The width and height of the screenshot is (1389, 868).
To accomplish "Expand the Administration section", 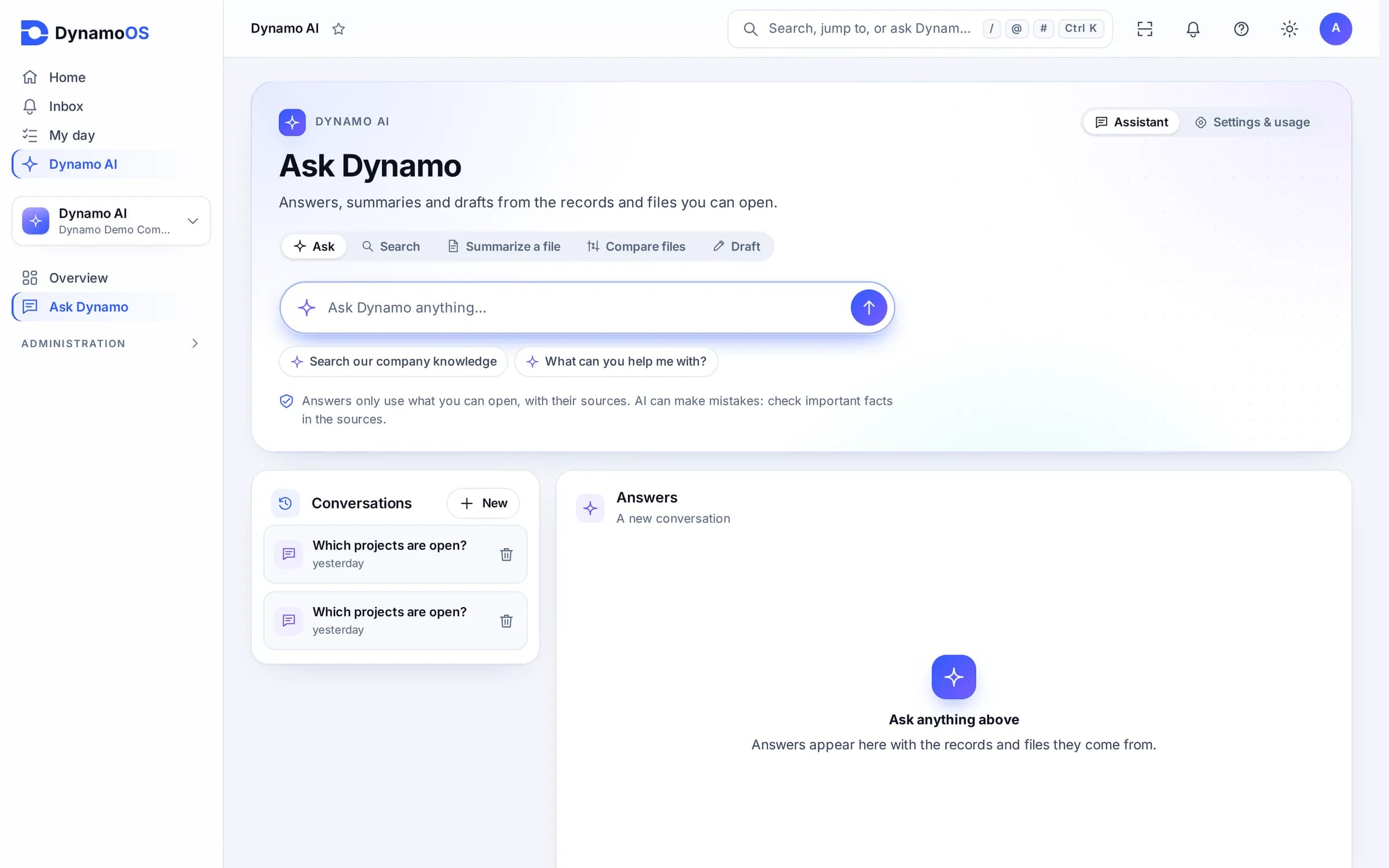I will tap(111, 344).
